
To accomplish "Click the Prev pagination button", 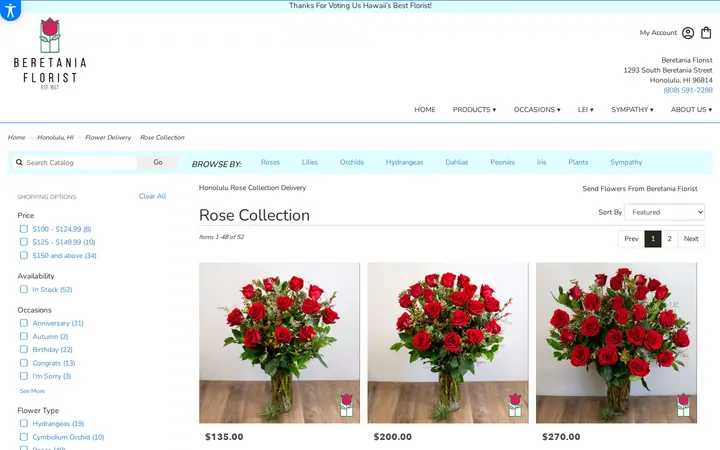I will tap(631, 239).
